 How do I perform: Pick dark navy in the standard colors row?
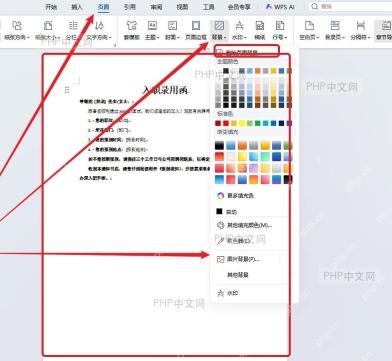click(281, 123)
